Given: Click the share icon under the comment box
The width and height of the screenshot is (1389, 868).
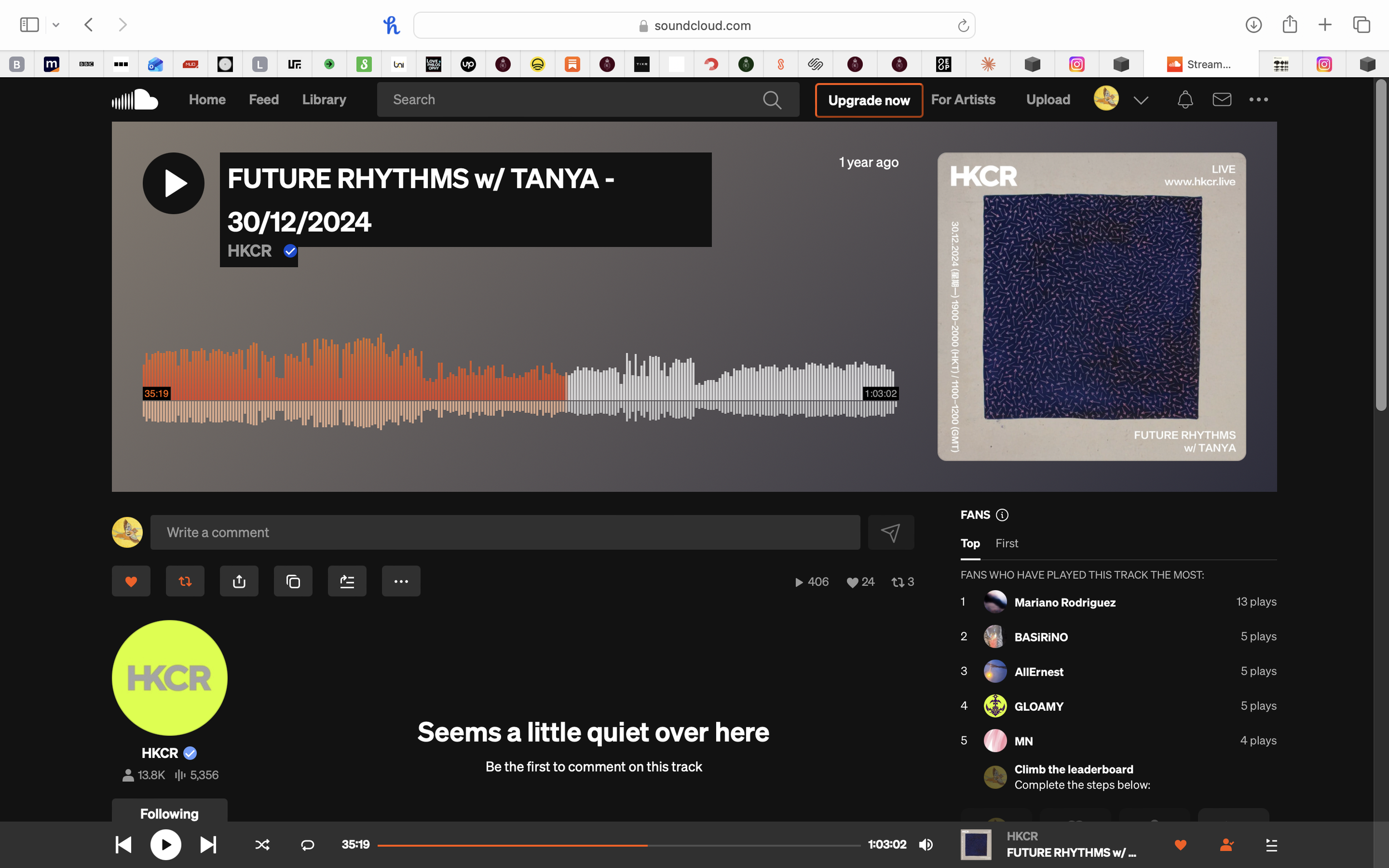Looking at the screenshot, I should click(x=239, y=581).
